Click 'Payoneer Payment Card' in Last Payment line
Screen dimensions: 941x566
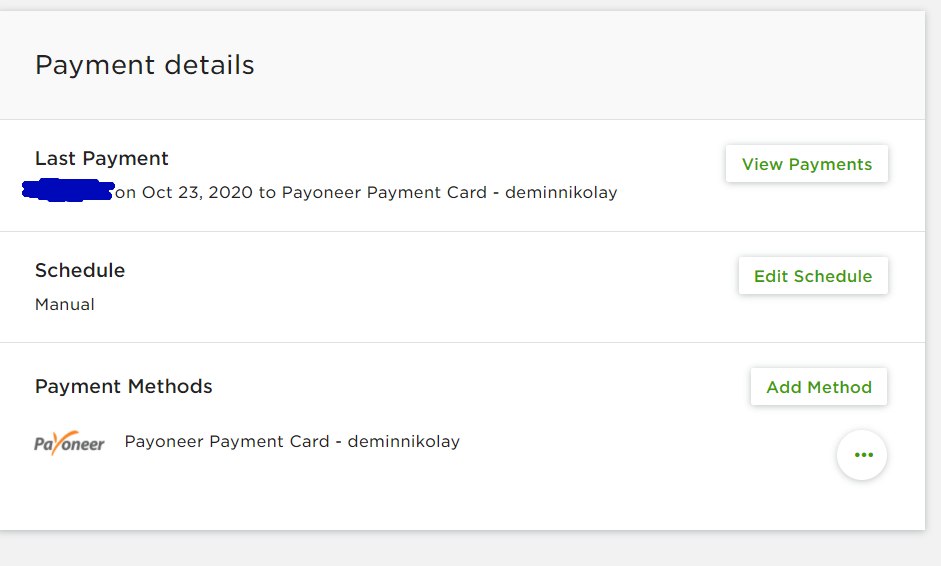coord(384,193)
